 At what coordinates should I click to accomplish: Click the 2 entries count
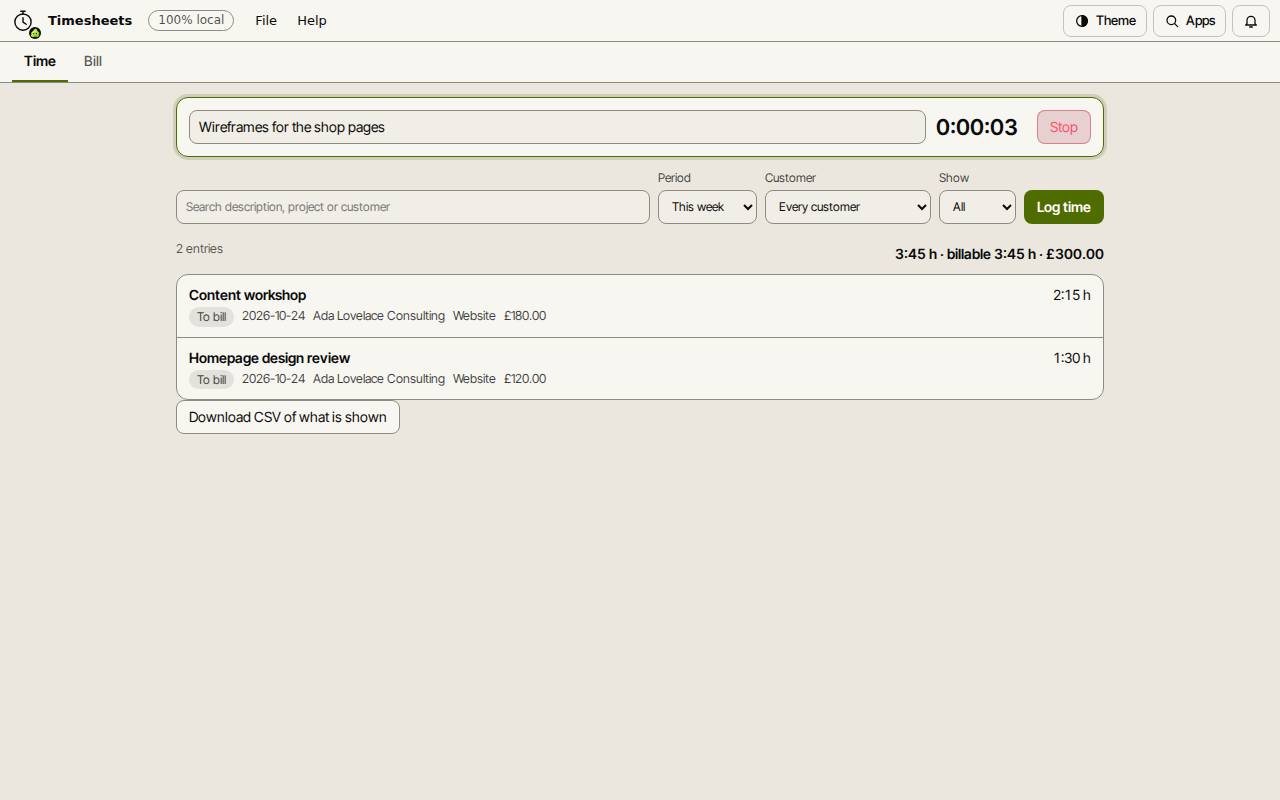[200, 249]
